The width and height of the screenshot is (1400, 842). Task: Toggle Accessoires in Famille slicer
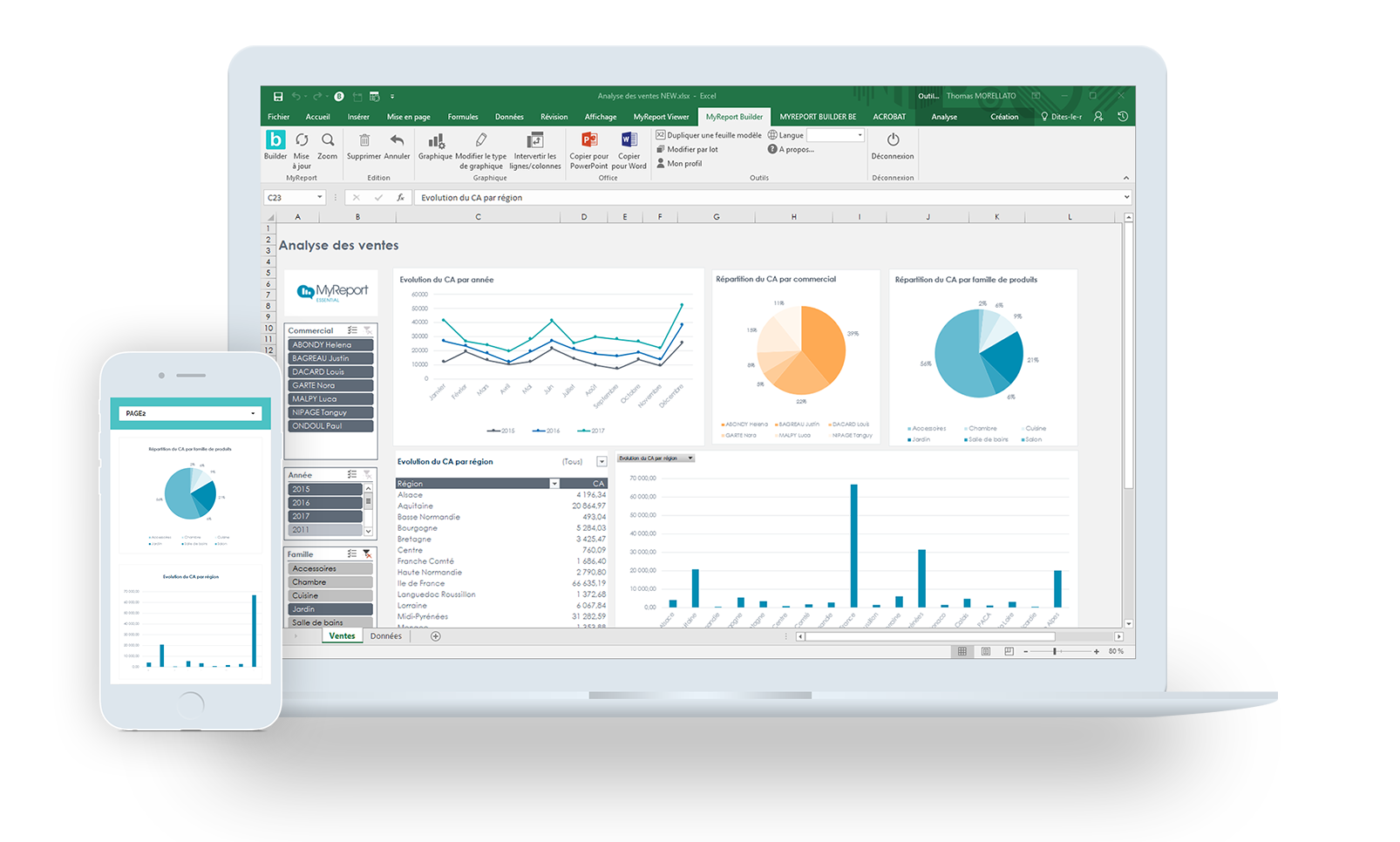point(330,568)
